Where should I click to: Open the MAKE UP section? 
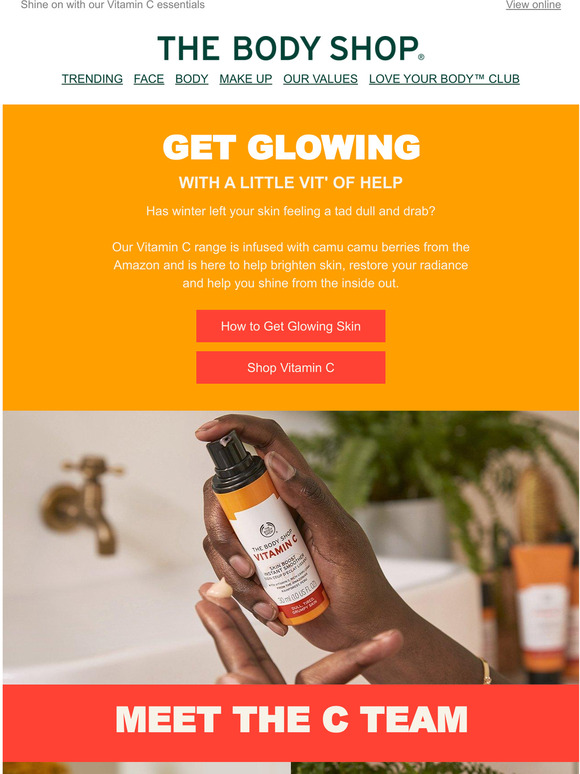[x=246, y=79]
